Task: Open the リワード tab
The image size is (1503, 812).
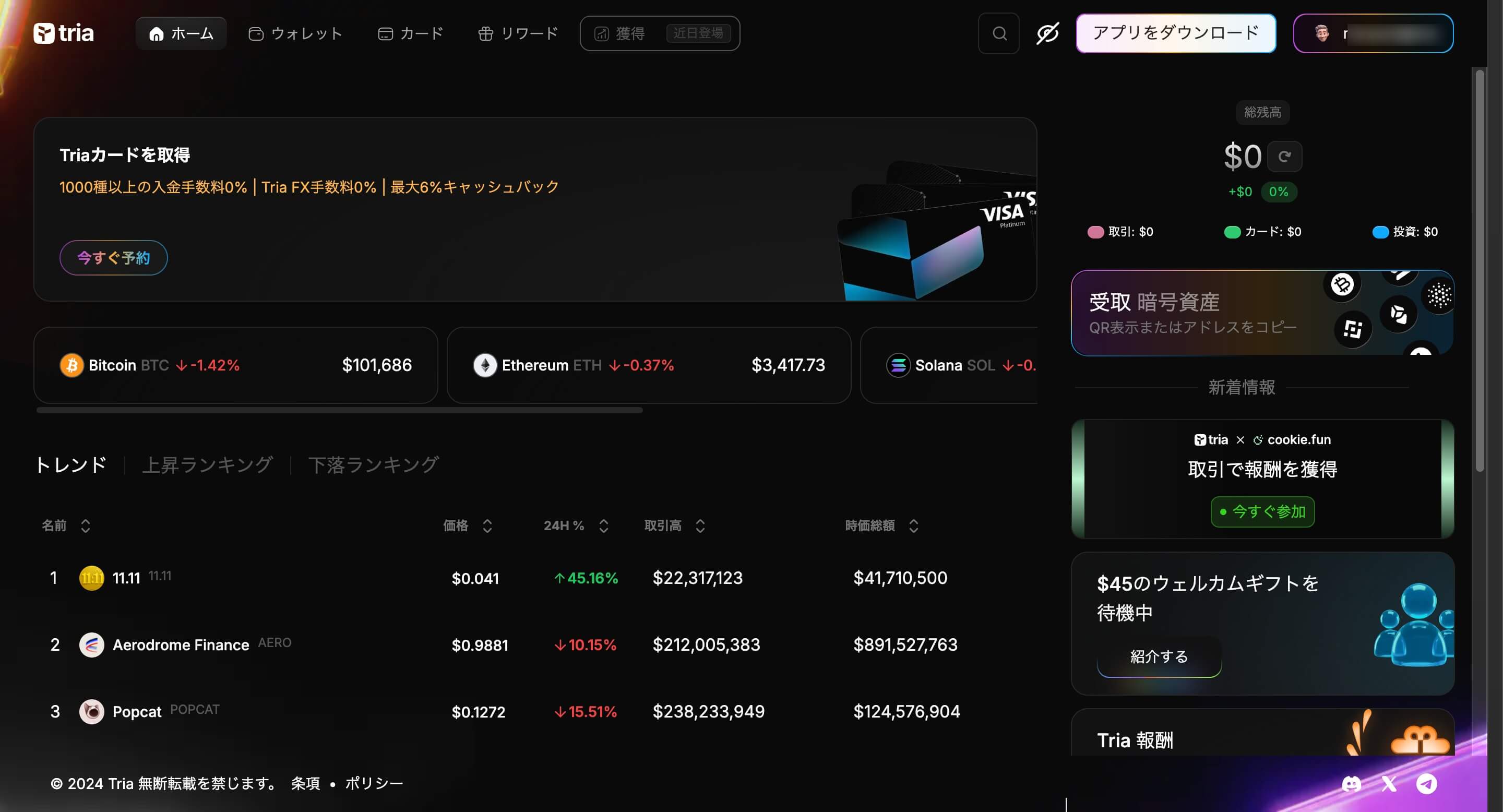Action: click(518, 33)
